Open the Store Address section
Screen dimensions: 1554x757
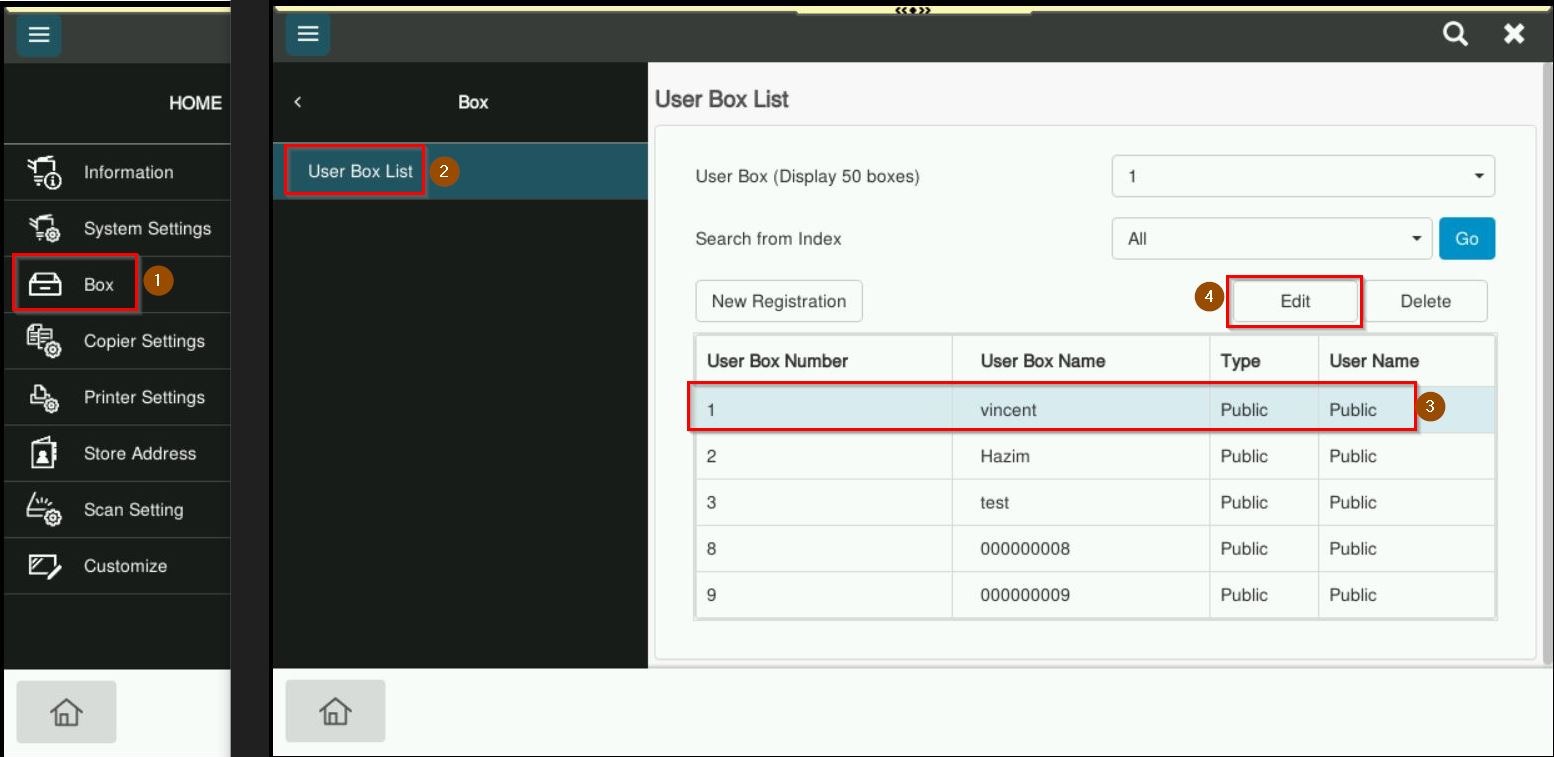click(139, 453)
